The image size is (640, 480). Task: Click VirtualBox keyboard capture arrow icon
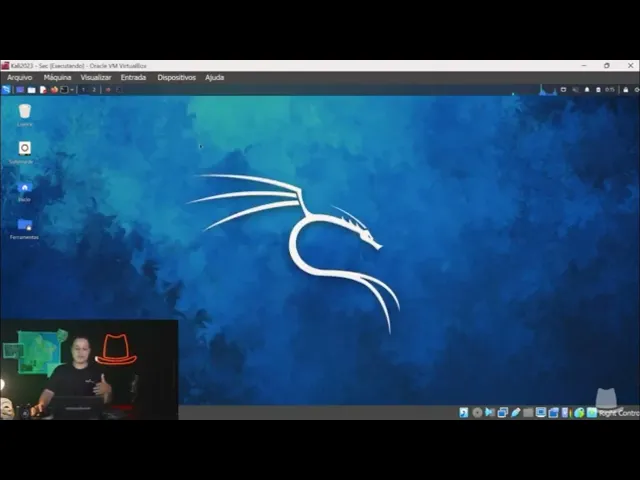pyautogui.click(x=592, y=412)
